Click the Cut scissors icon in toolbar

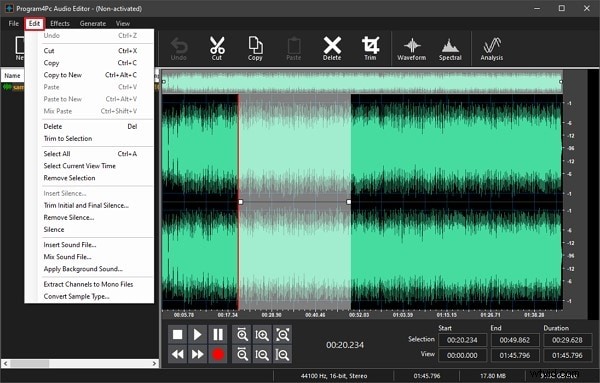tap(217, 48)
